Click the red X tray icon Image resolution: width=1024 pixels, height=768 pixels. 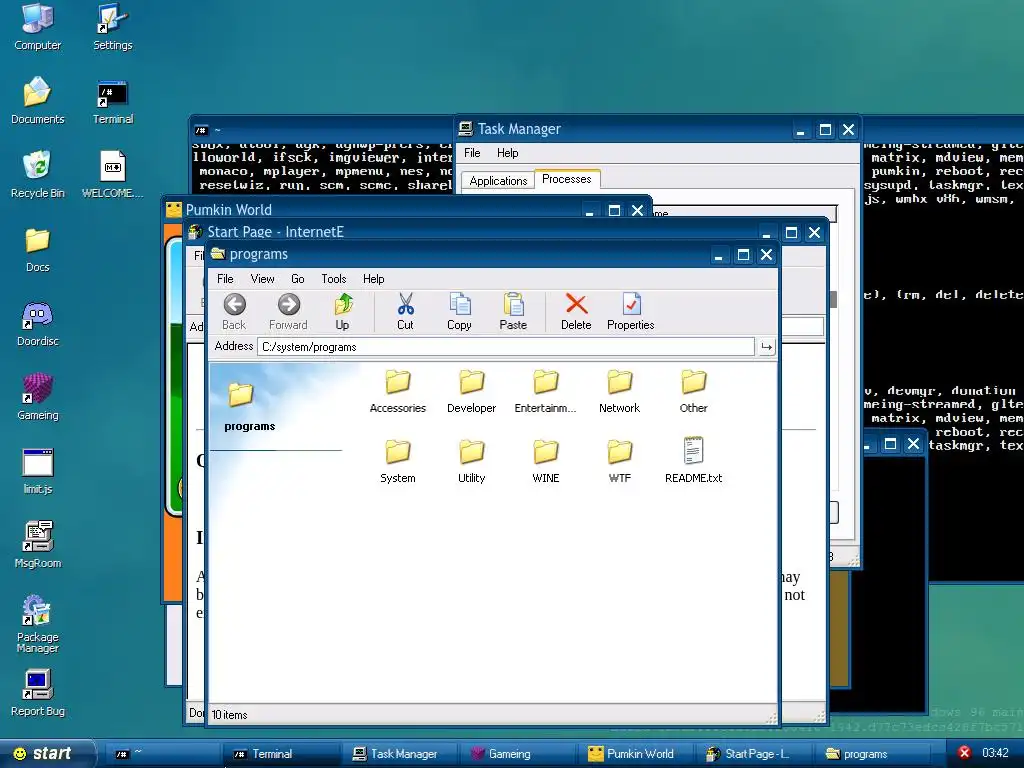[965, 753]
